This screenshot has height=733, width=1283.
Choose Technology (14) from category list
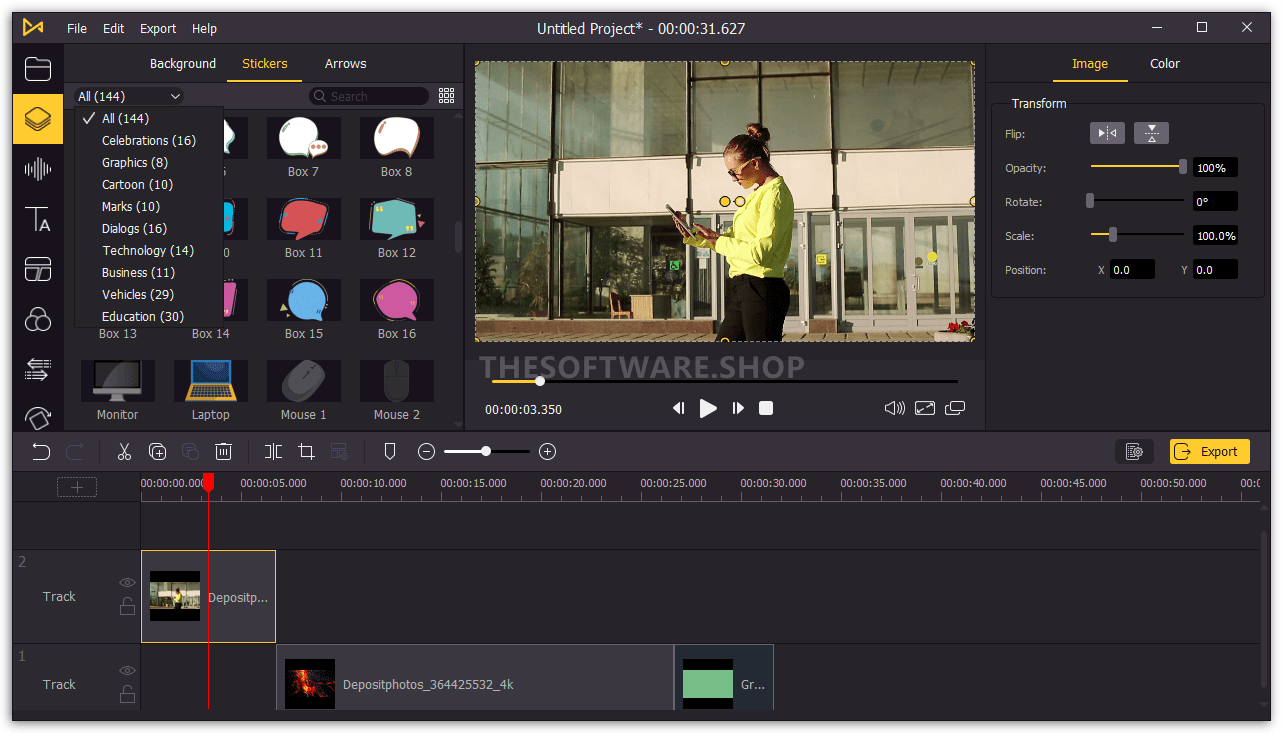[x=148, y=250]
